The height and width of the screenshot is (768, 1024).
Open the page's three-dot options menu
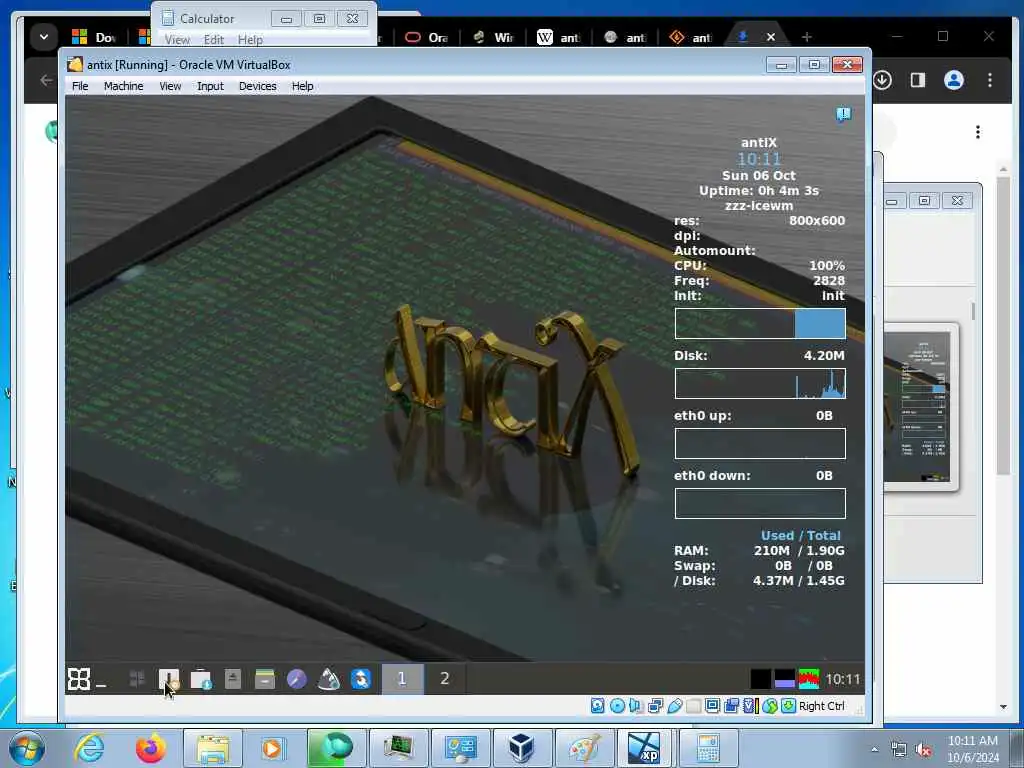[978, 132]
